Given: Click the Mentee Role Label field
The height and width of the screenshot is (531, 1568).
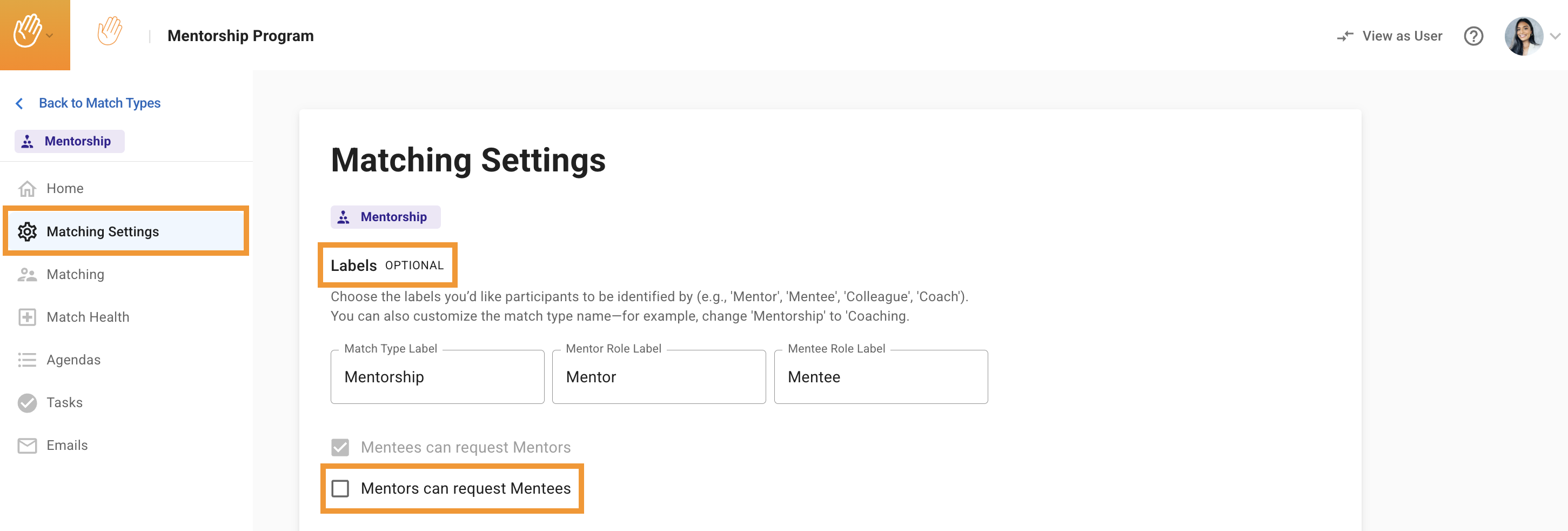Looking at the screenshot, I should tap(880, 377).
